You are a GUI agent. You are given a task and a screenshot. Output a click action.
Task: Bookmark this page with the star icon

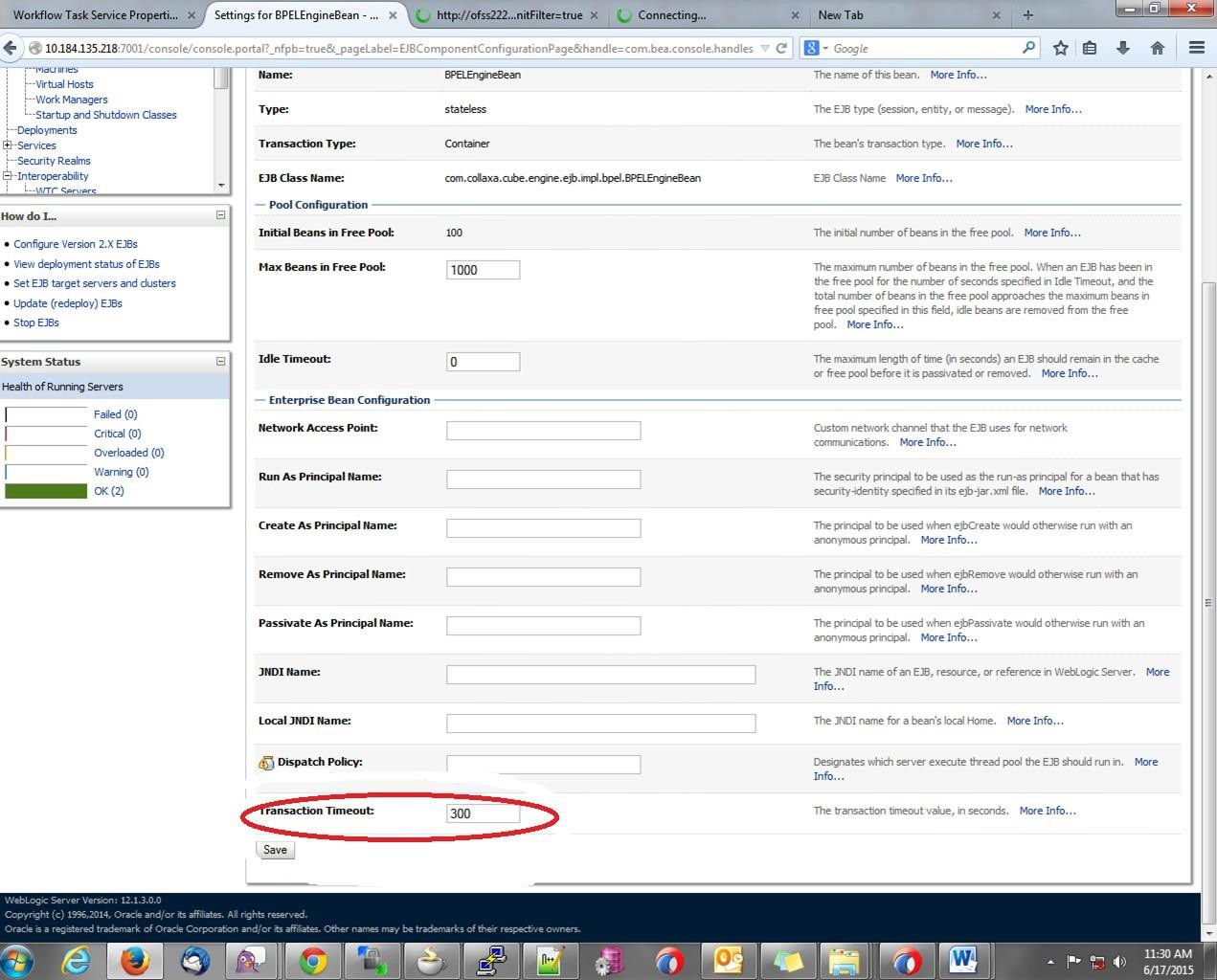1060,48
